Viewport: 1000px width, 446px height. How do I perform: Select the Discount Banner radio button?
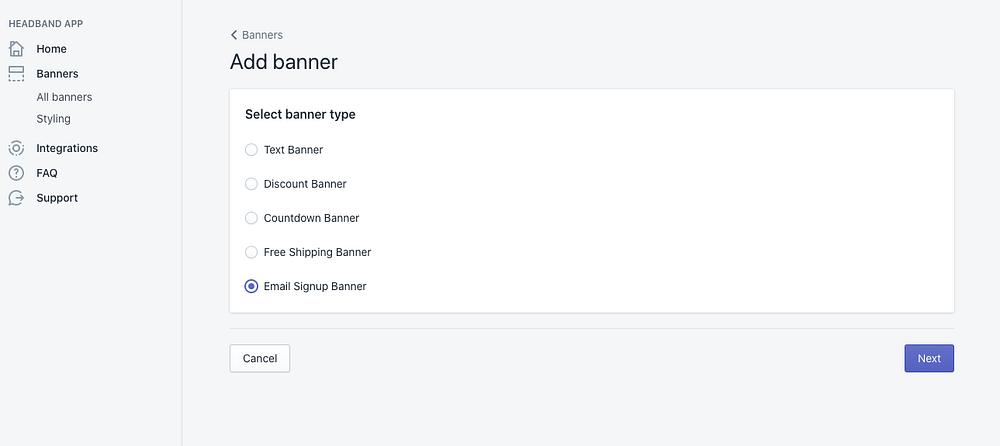(251, 184)
